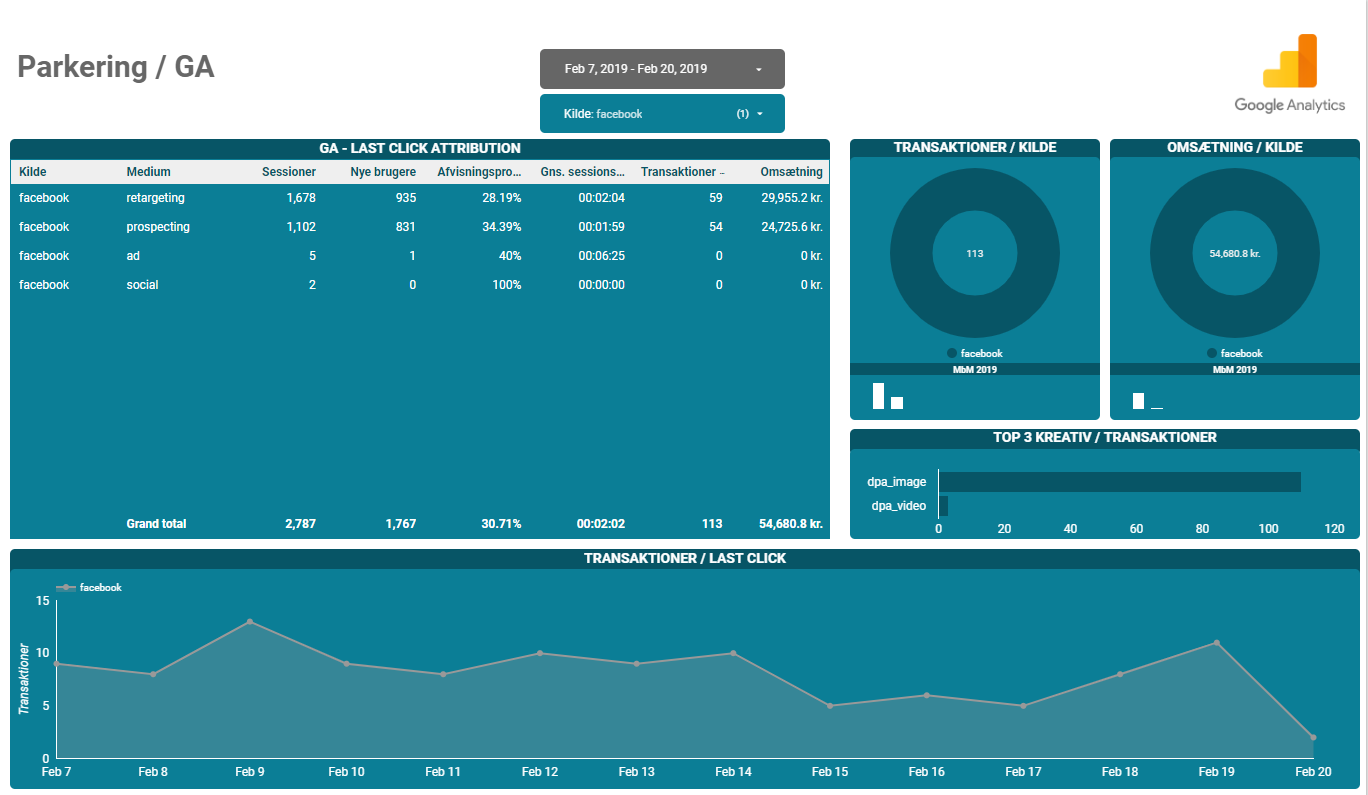Image resolution: width=1368 pixels, height=795 pixels.
Task: Select the social medium cell
Action: 142,285
